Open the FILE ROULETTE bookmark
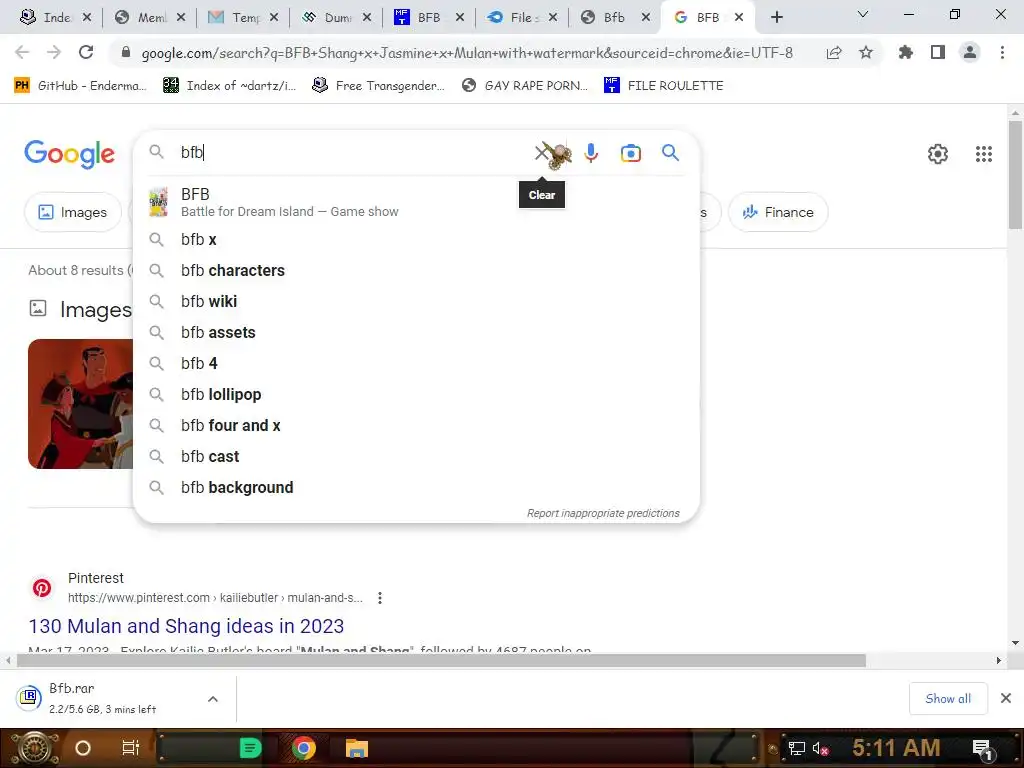 (664, 86)
